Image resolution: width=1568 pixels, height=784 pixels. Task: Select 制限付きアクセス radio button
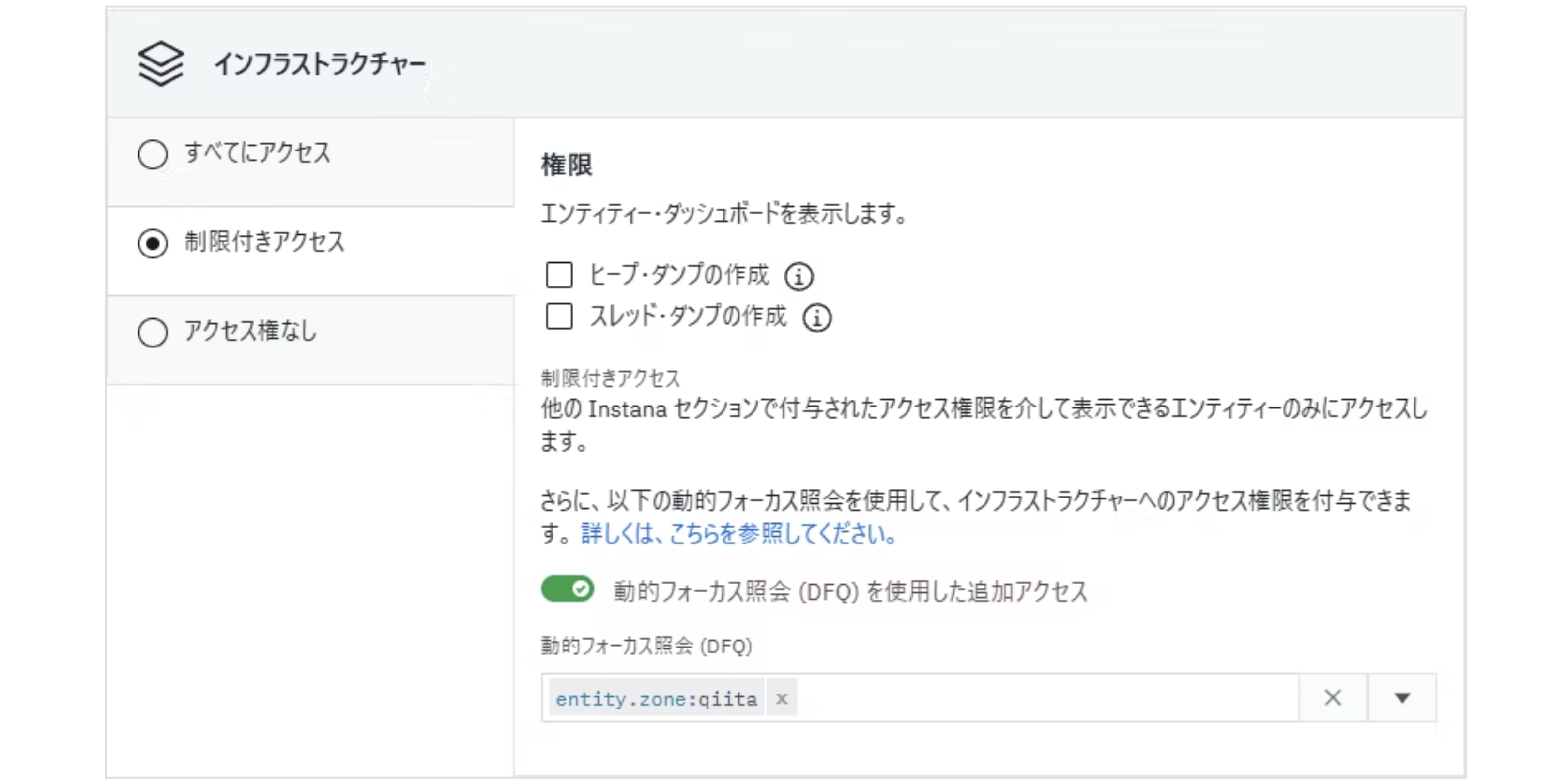click(x=152, y=243)
